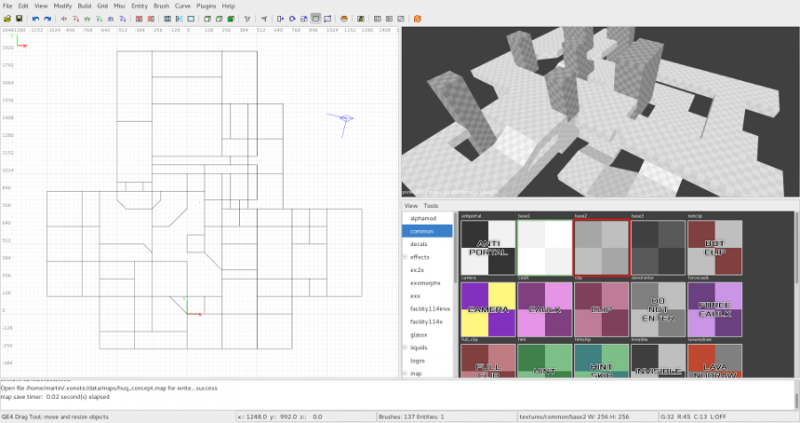Open the texture browser View menu

click(410, 205)
